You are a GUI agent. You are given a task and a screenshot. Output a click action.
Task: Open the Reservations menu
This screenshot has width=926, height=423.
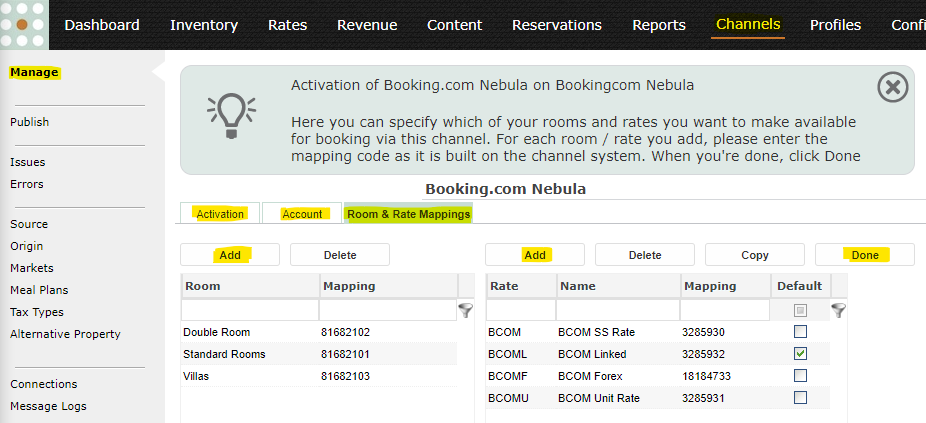tap(557, 25)
